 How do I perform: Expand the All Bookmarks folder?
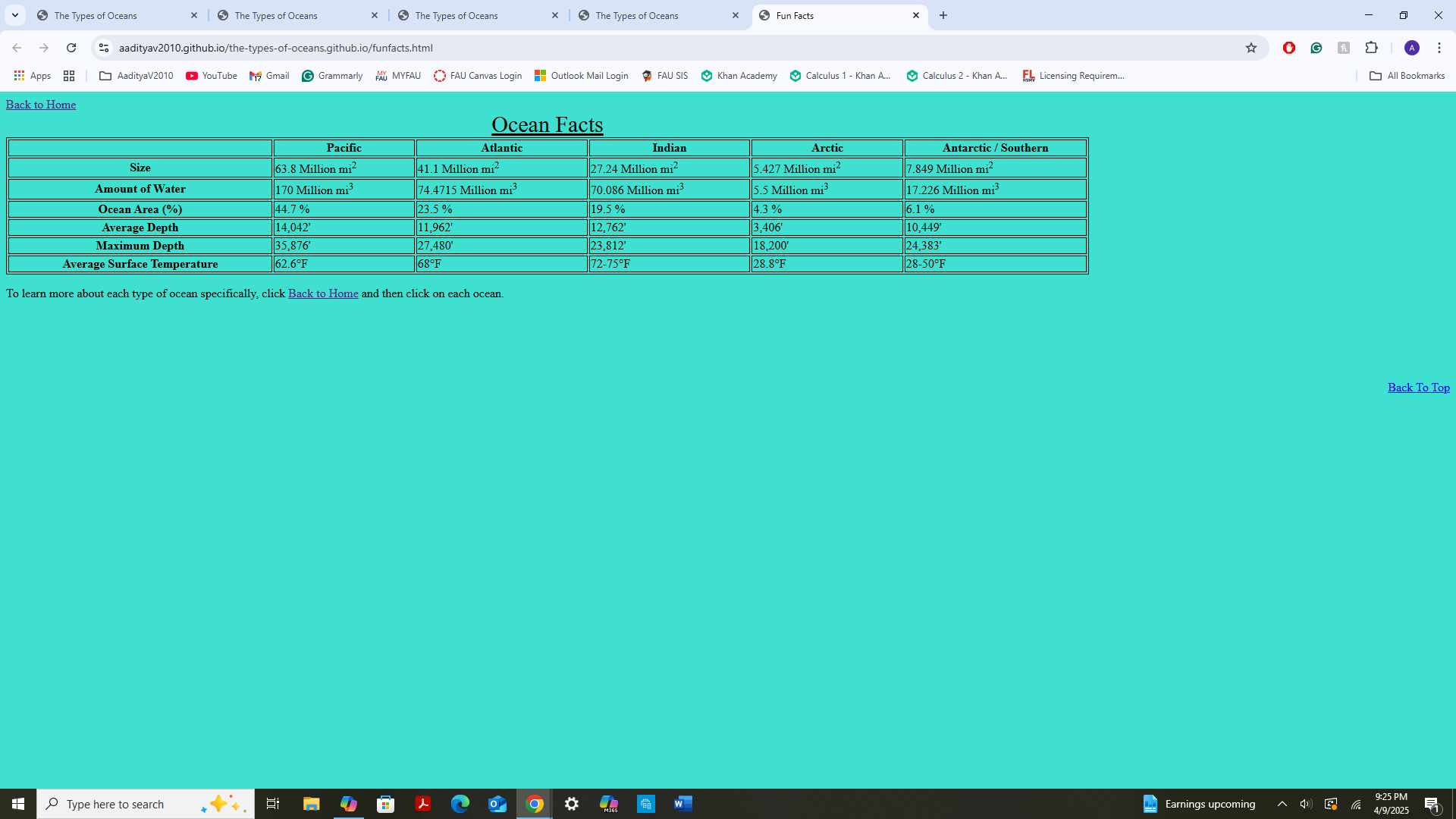pyautogui.click(x=1407, y=76)
